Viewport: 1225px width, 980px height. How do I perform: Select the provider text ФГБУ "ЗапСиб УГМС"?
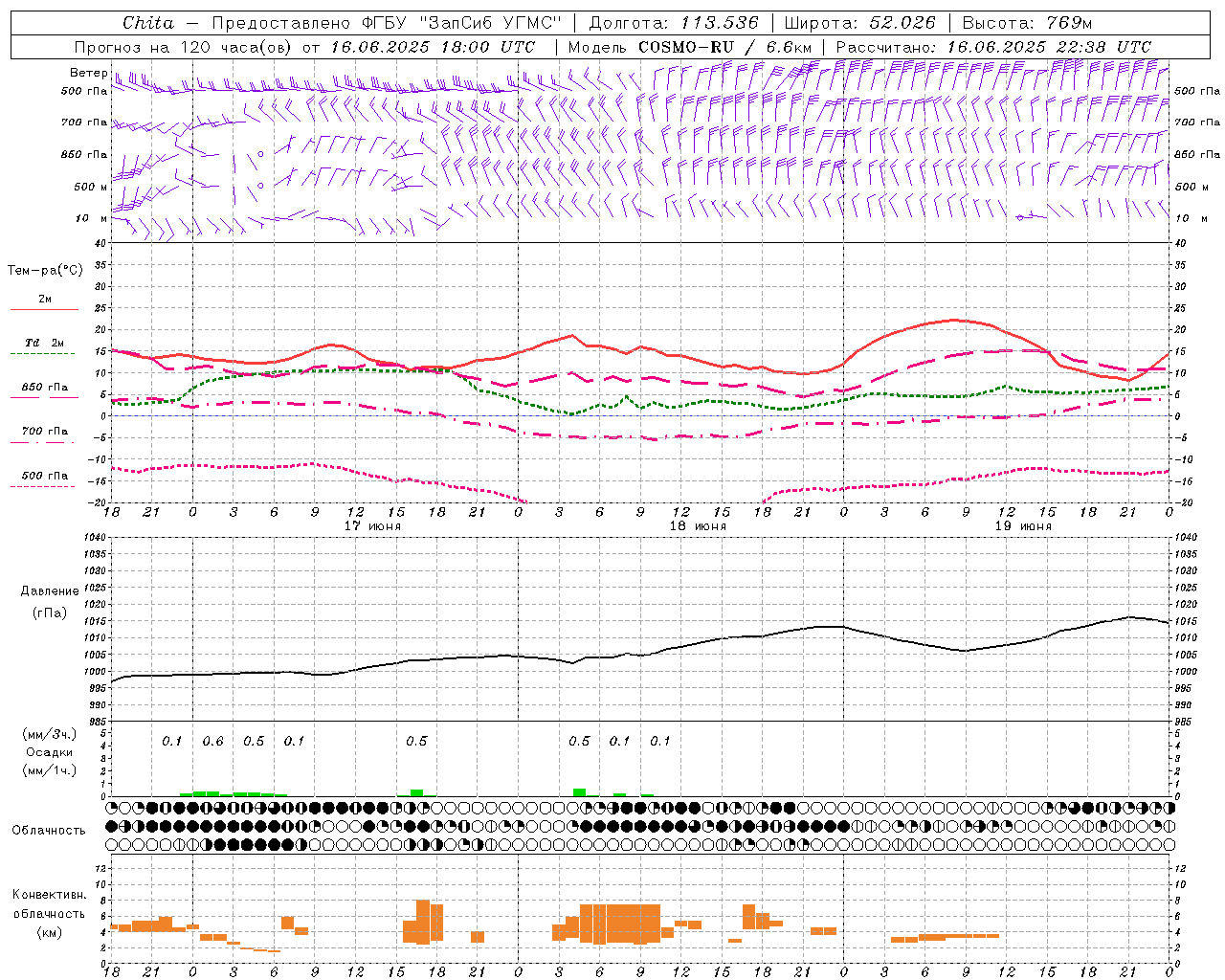[x=462, y=23]
